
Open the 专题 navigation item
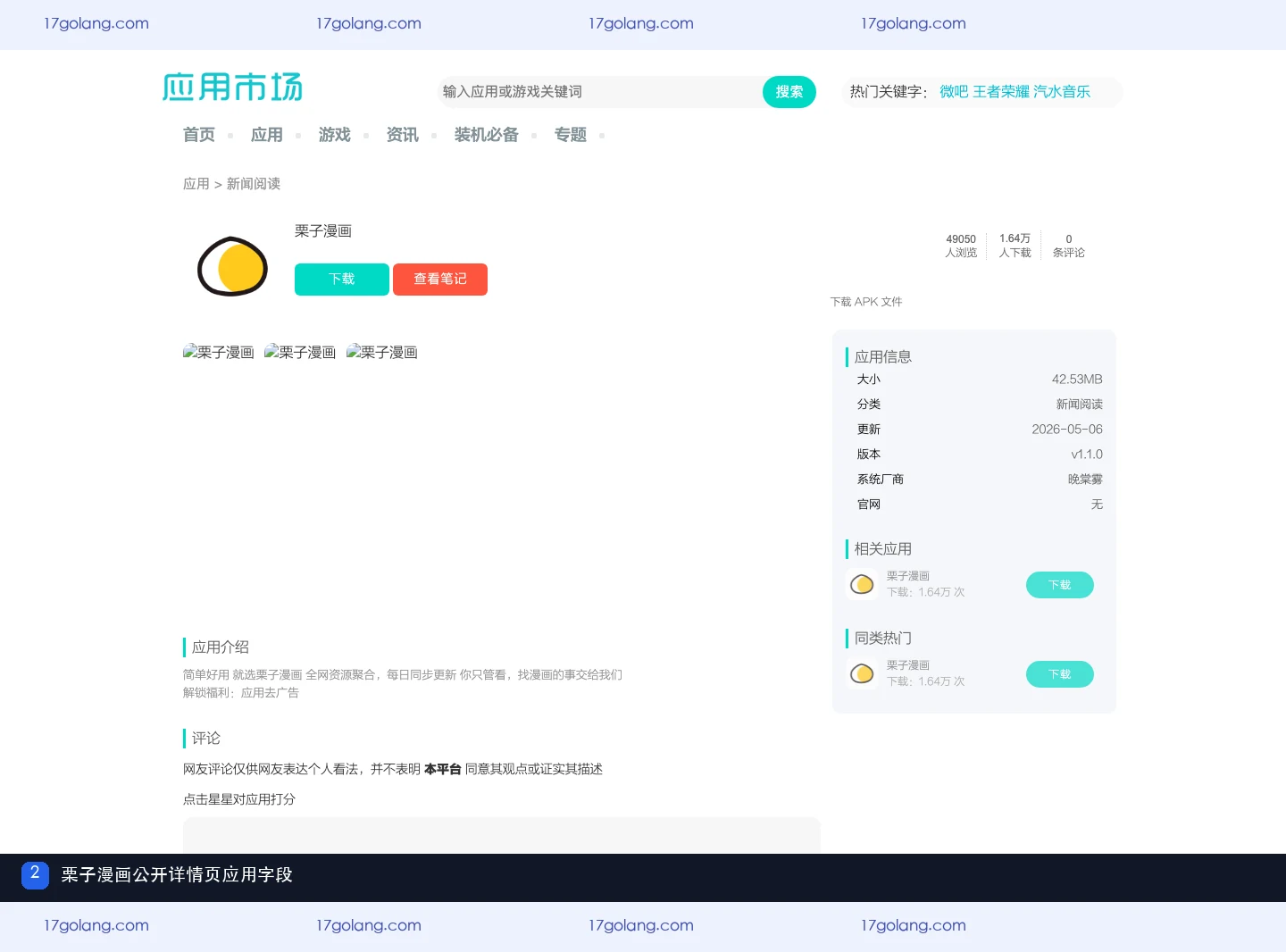[x=571, y=135]
